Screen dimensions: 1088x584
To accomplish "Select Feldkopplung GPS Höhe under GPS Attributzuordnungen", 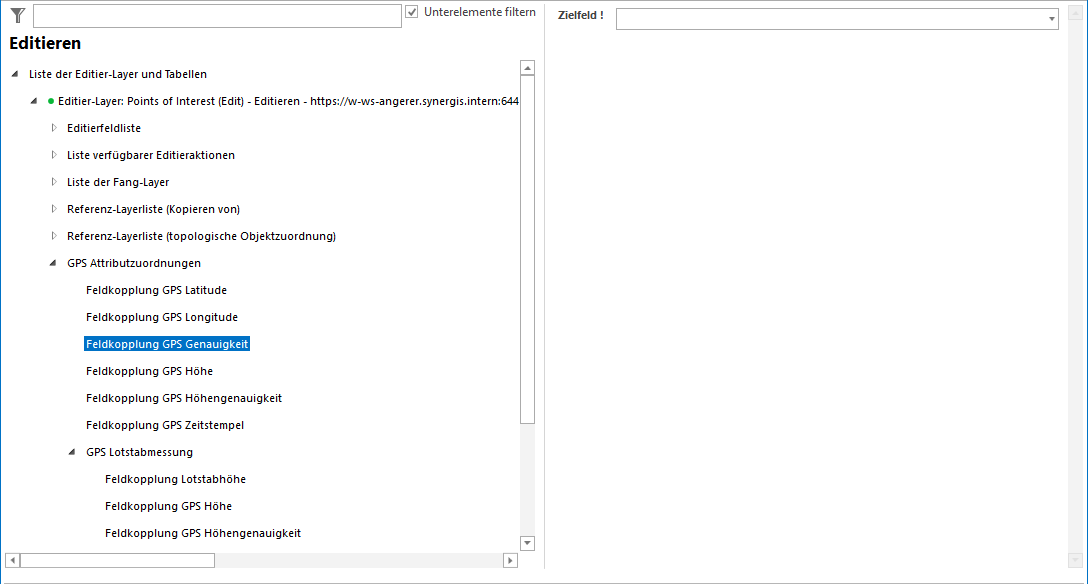I will [x=149, y=372].
